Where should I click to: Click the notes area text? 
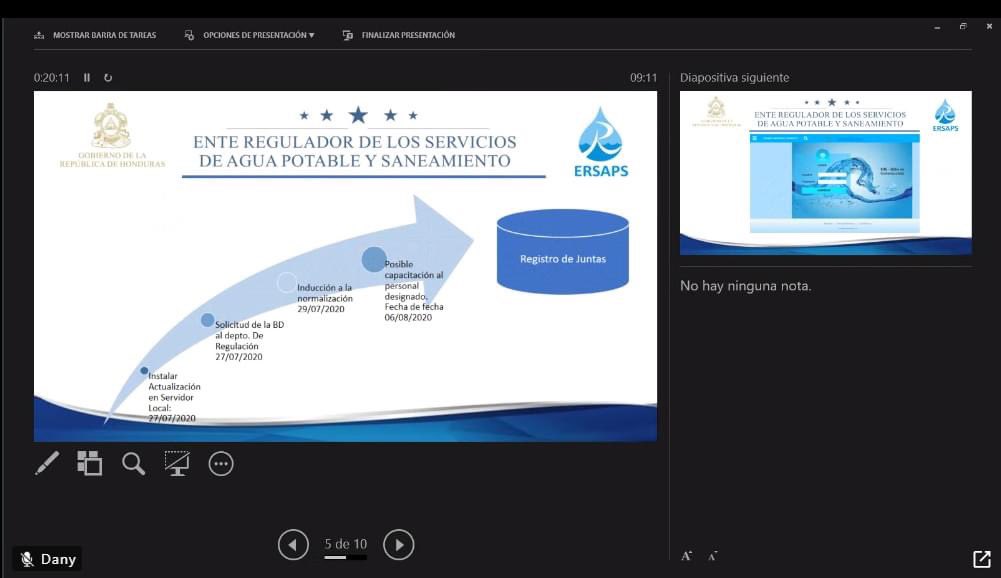pos(746,285)
